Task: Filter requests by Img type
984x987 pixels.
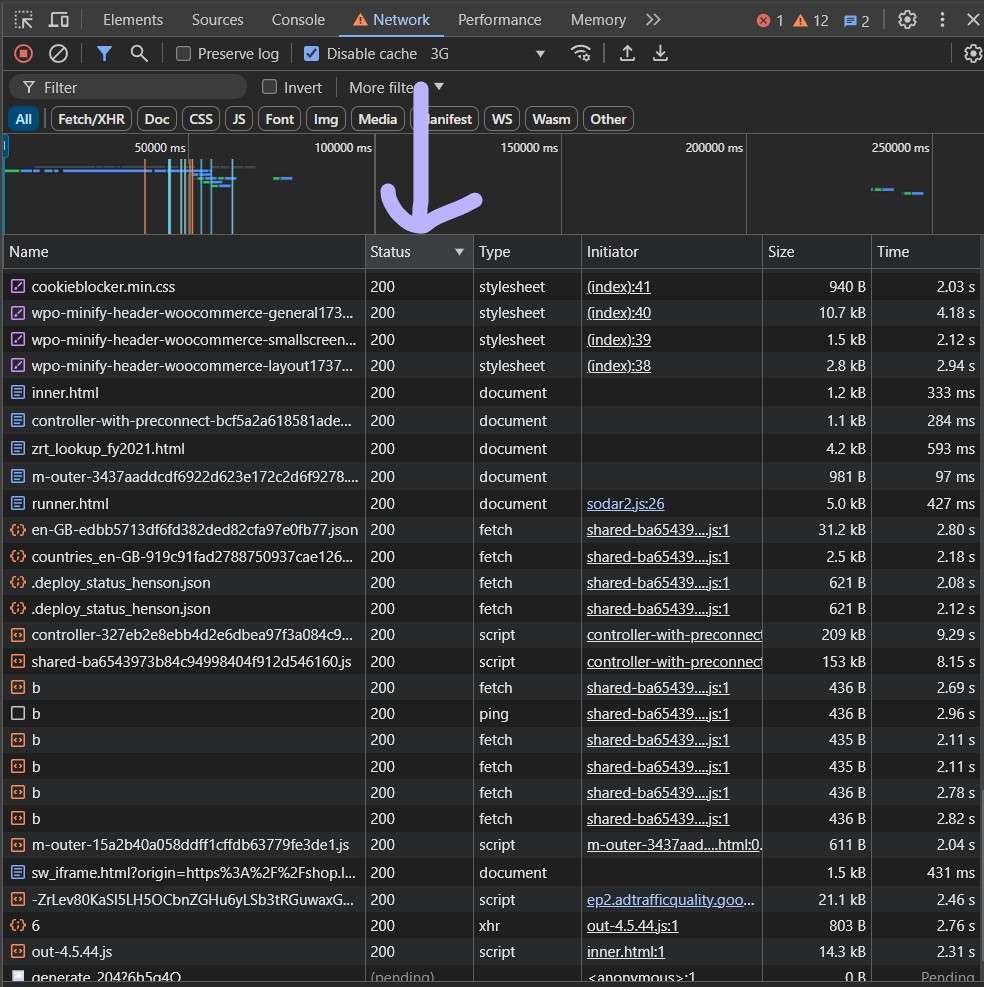Action: pos(326,119)
